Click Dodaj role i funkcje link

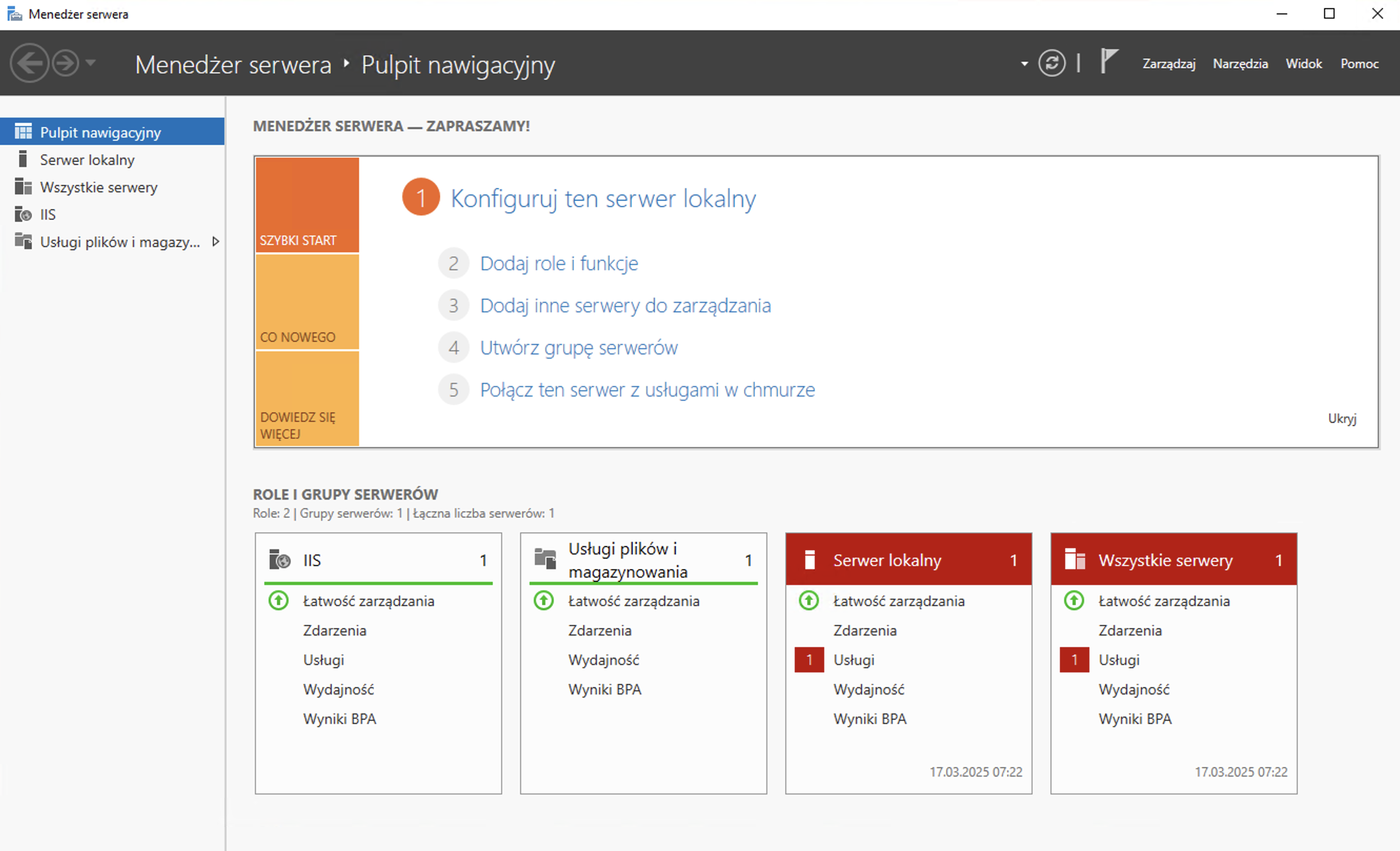(558, 264)
